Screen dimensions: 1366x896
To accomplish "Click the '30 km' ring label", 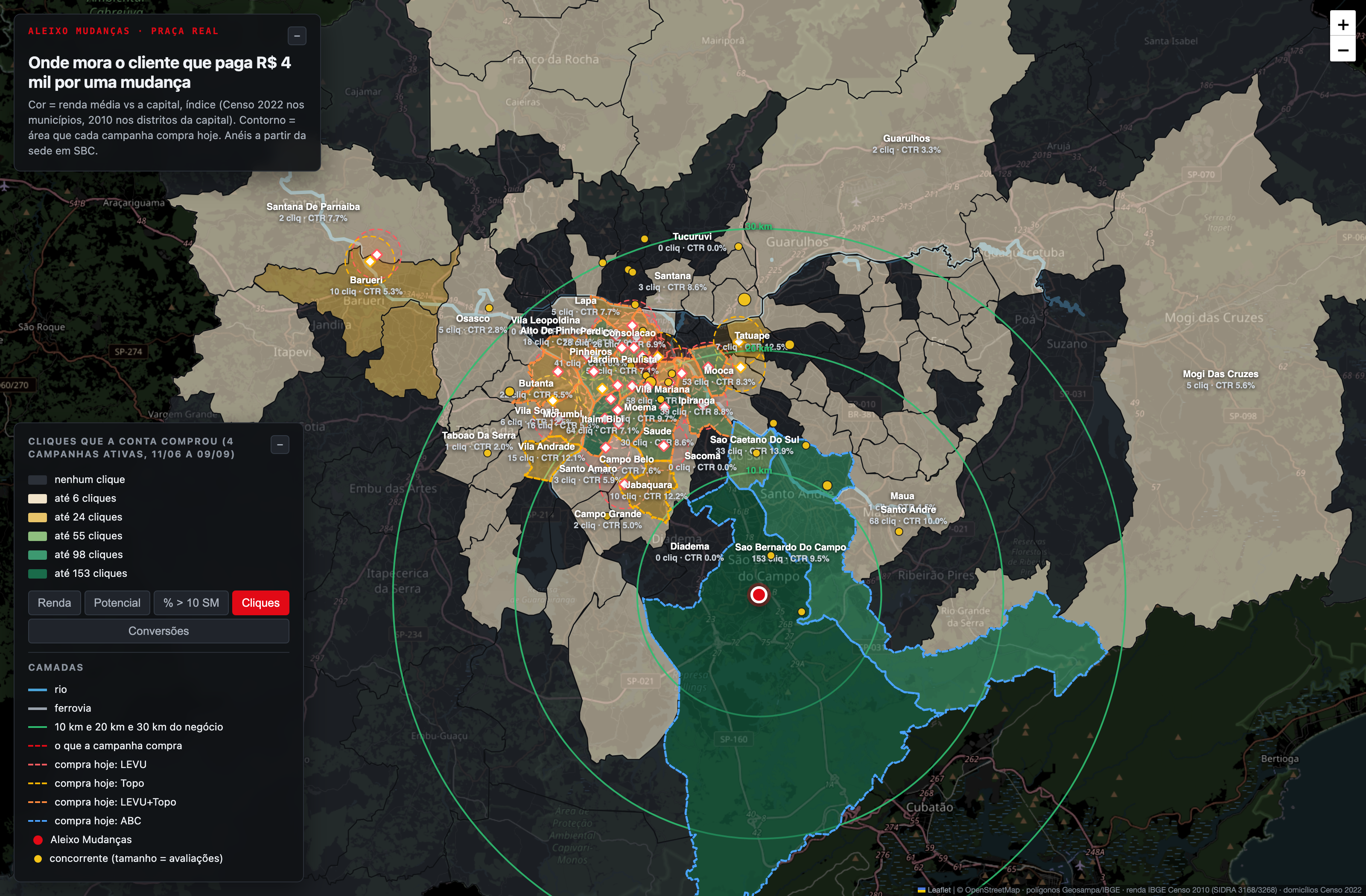I will pos(759,227).
